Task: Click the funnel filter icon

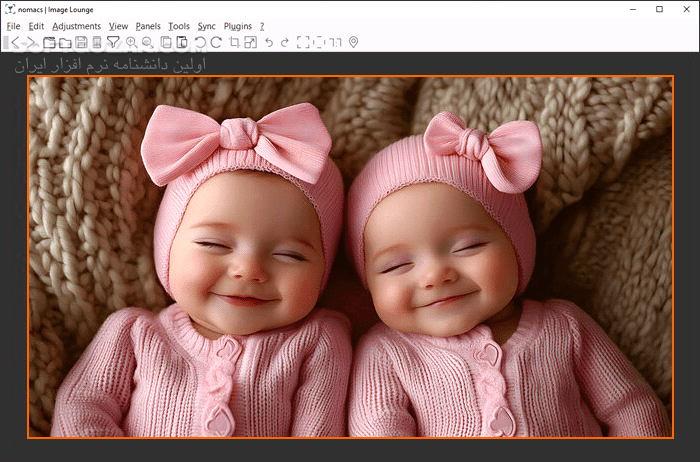Action: coord(113,42)
